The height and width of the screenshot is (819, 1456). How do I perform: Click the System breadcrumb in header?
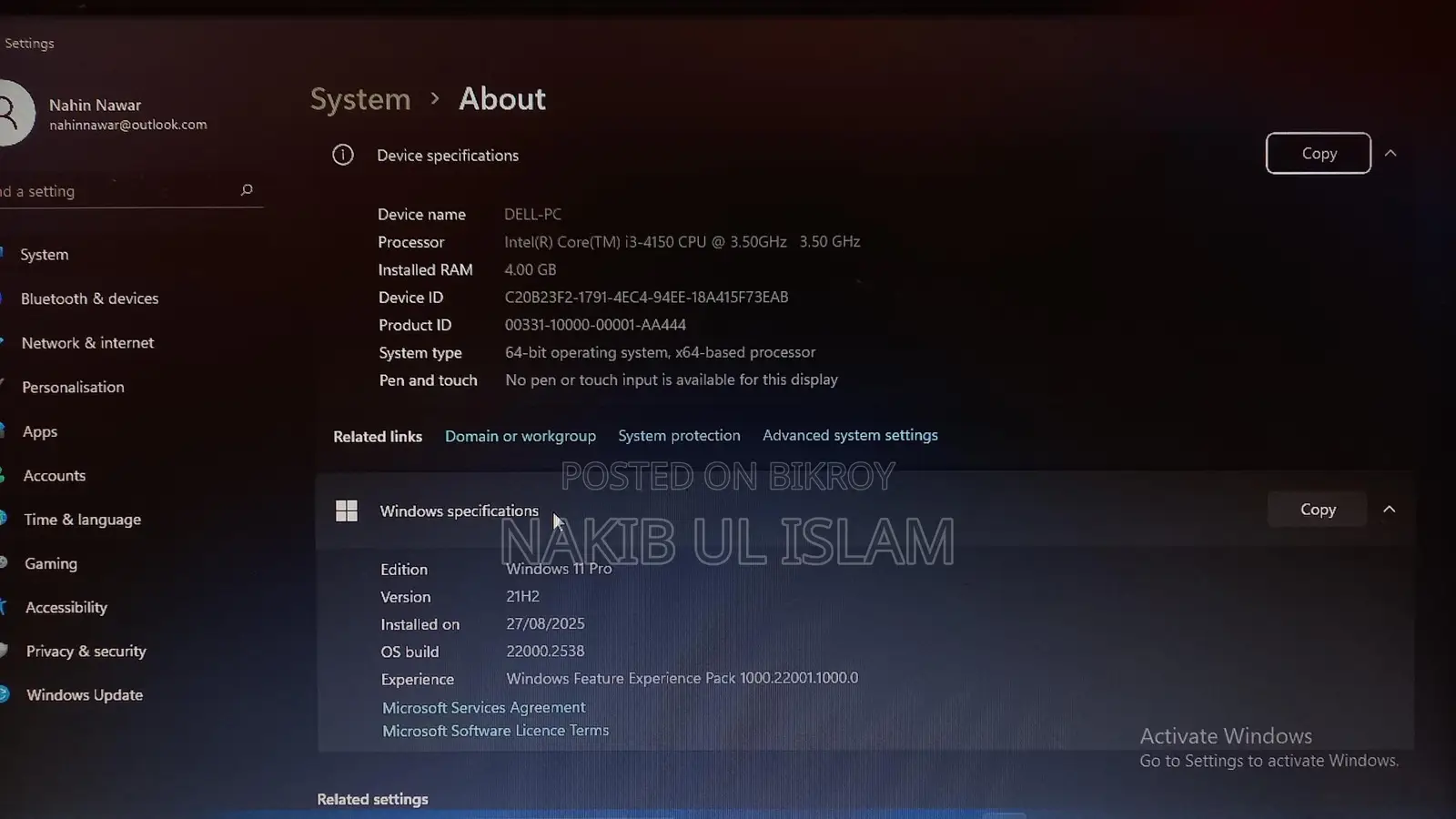tap(360, 99)
